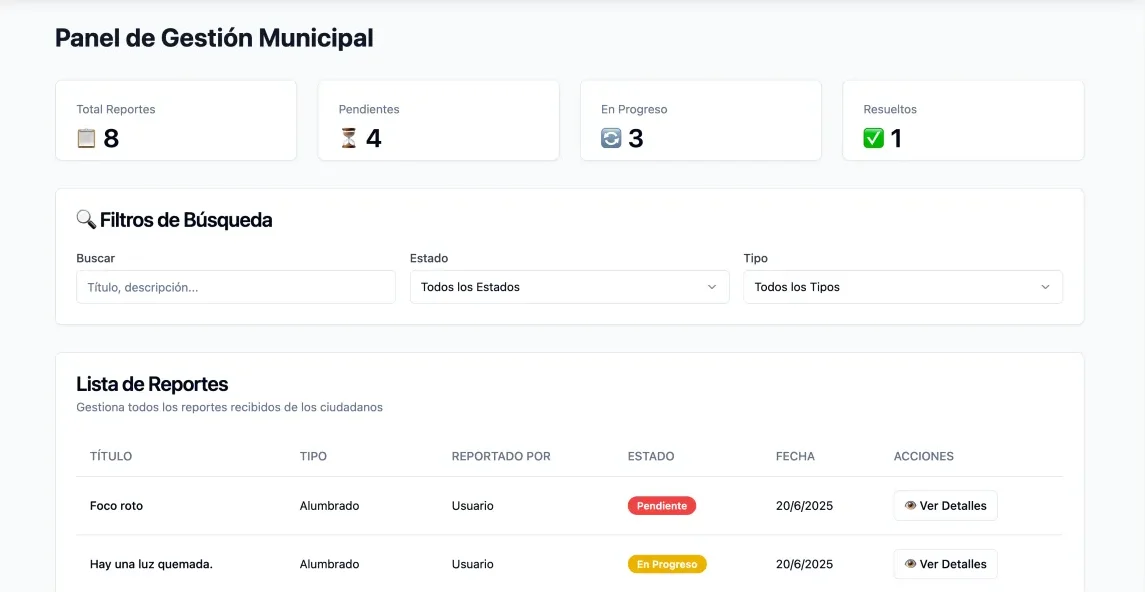The height and width of the screenshot is (592, 1145).
Task: Click the Gestiona todos los reportes subtitle
Action: (x=229, y=407)
